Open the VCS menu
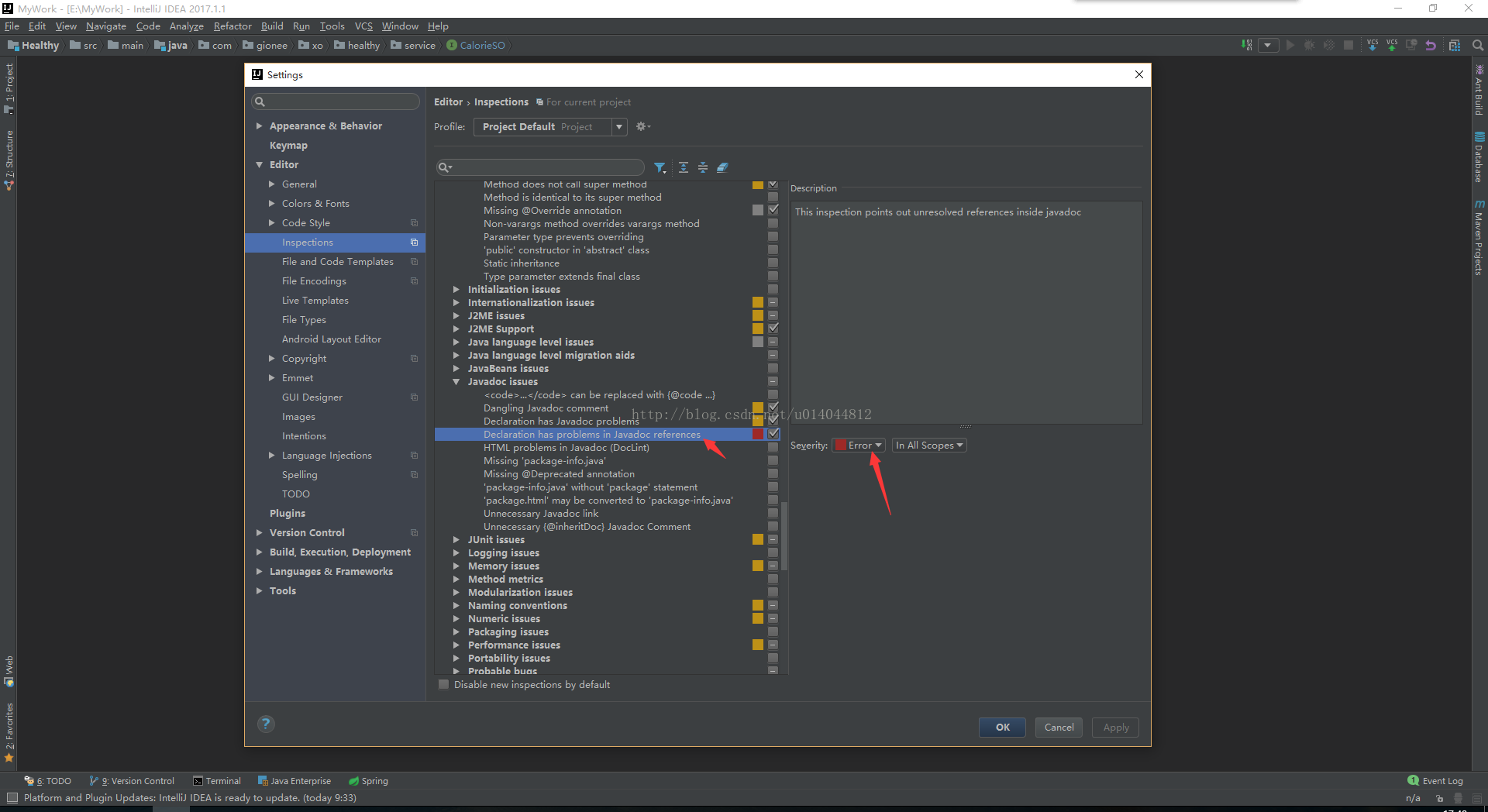This screenshot has width=1488, height=812. point(363,26)
